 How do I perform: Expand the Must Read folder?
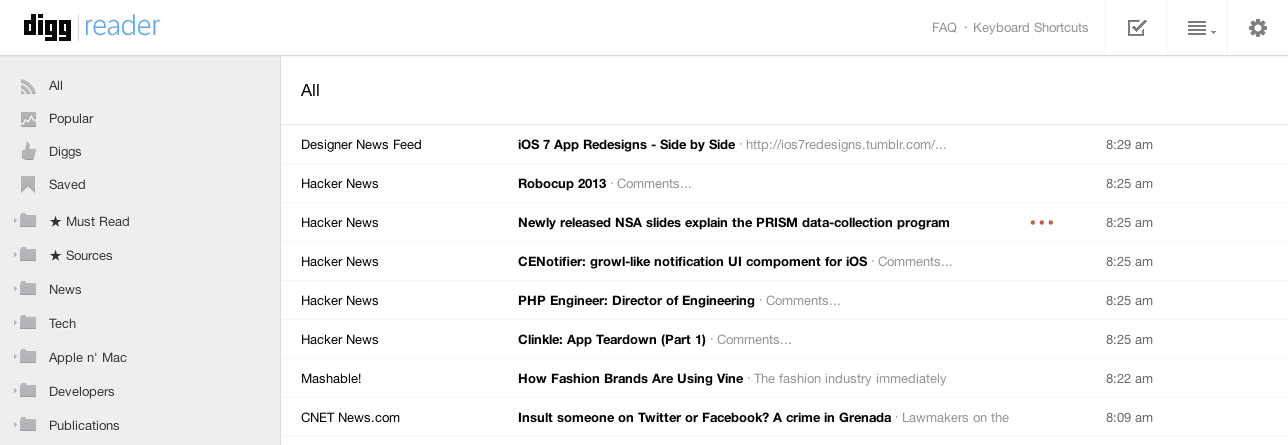coord(16,221)
